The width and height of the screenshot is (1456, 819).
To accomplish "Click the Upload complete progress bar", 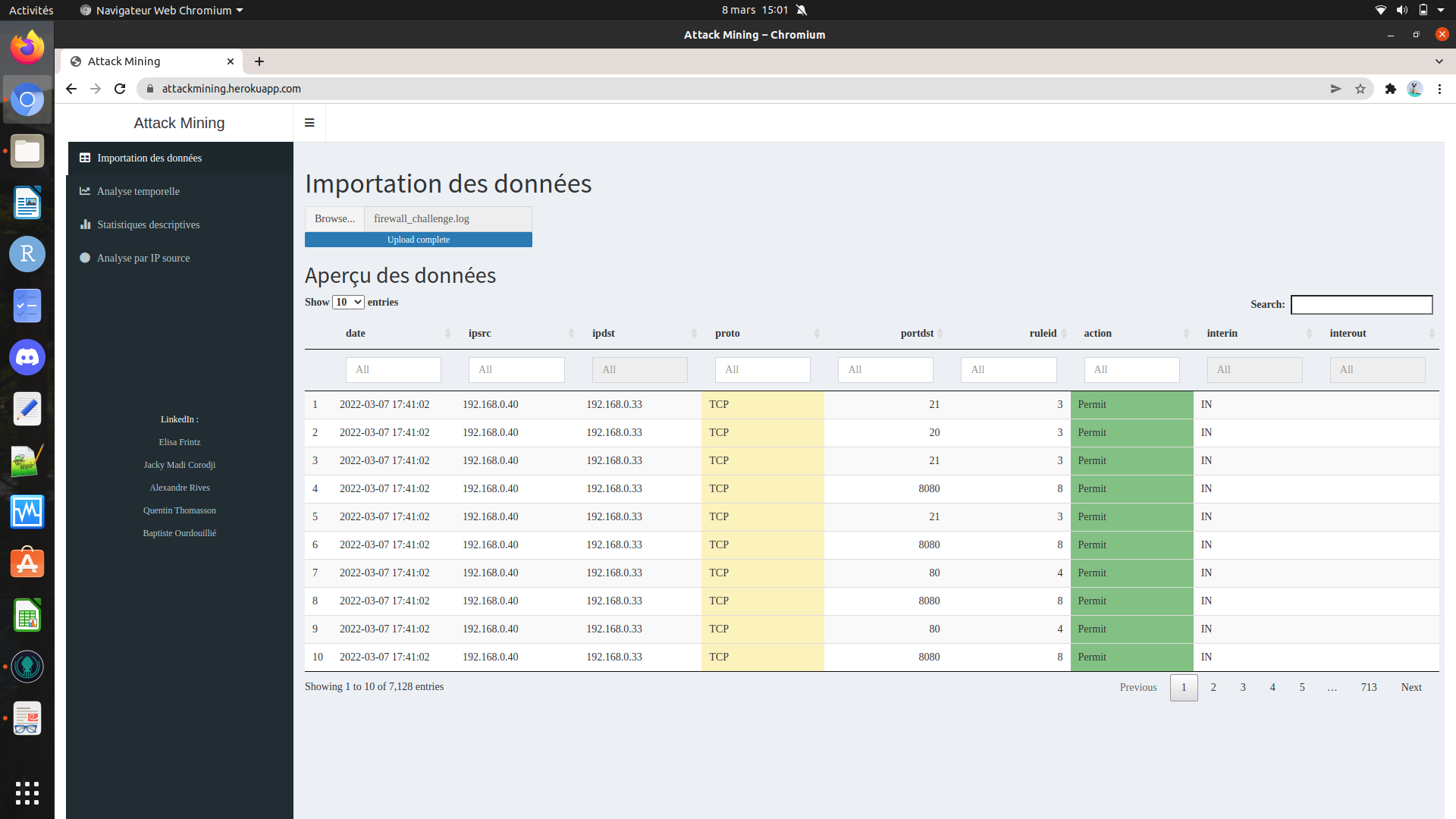I will 418,239.
